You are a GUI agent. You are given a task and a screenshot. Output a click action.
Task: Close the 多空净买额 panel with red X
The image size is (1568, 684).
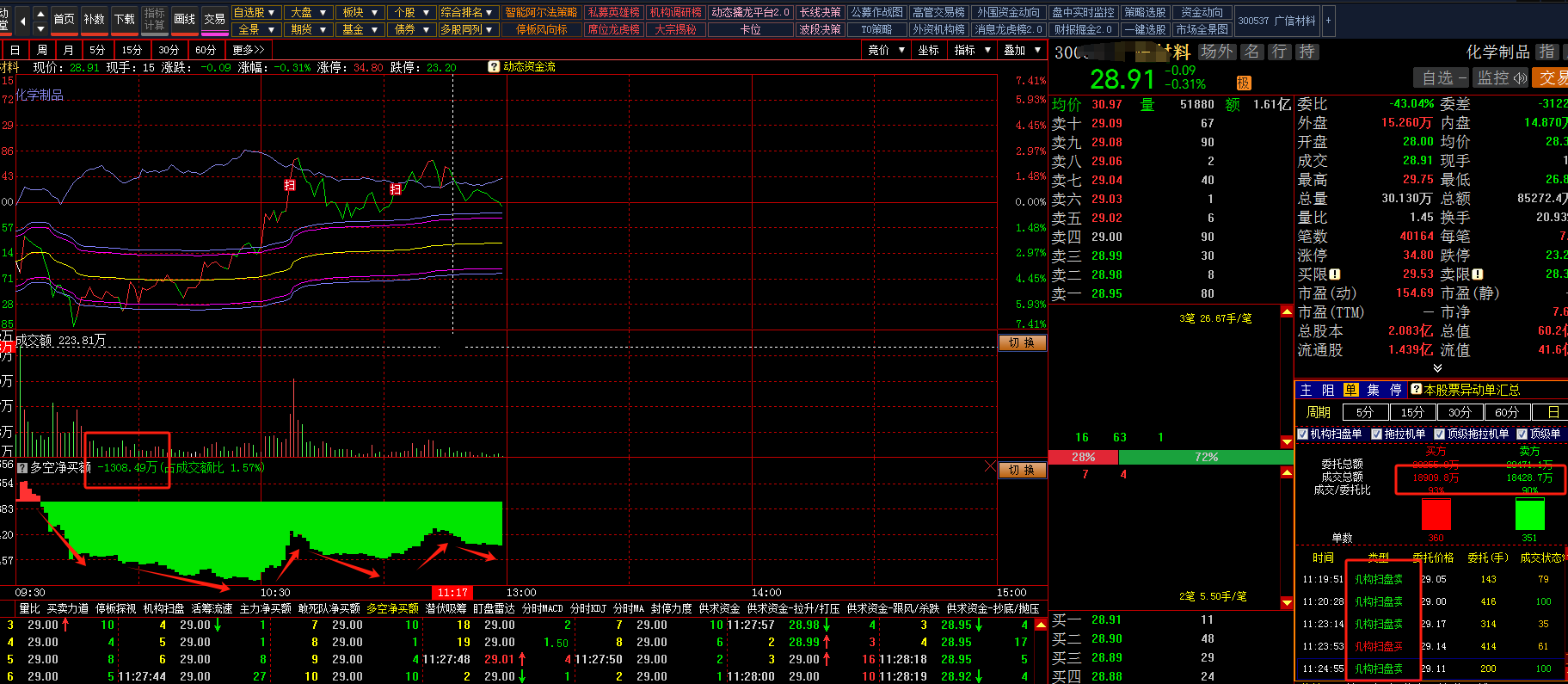[x=990, y=466]
